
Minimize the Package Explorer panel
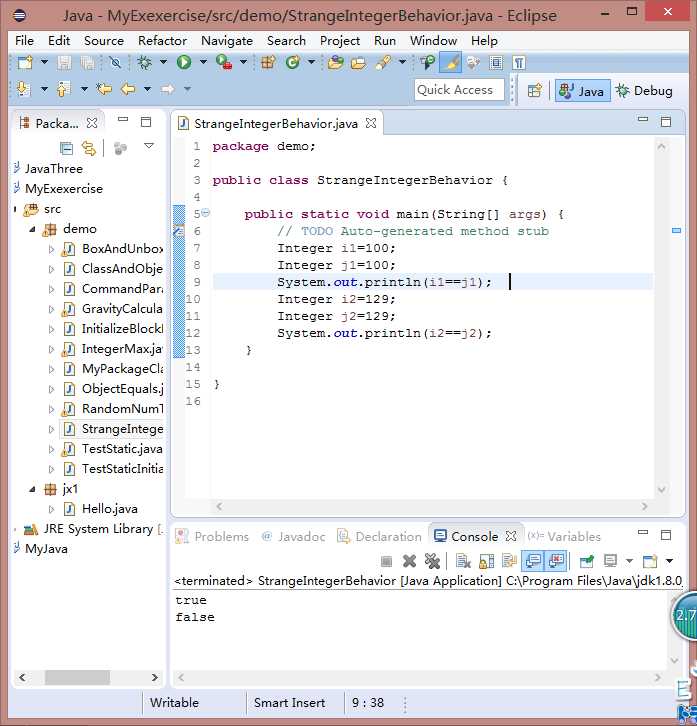(x=123, y=120)
